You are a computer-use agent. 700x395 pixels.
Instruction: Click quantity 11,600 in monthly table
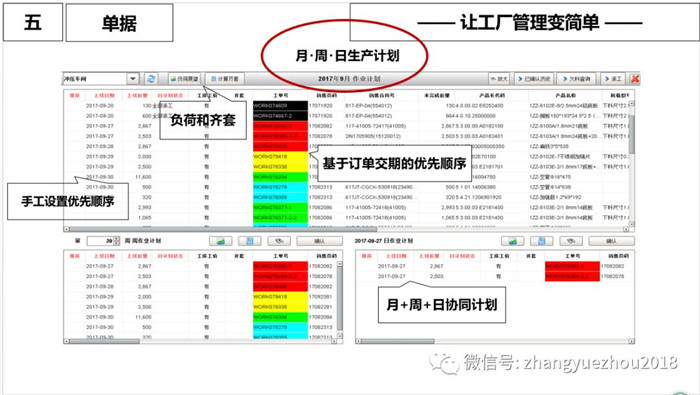point(143,177)
